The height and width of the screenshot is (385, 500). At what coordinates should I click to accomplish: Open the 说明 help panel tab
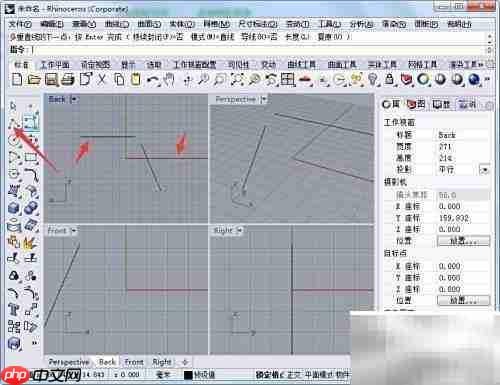467,105
